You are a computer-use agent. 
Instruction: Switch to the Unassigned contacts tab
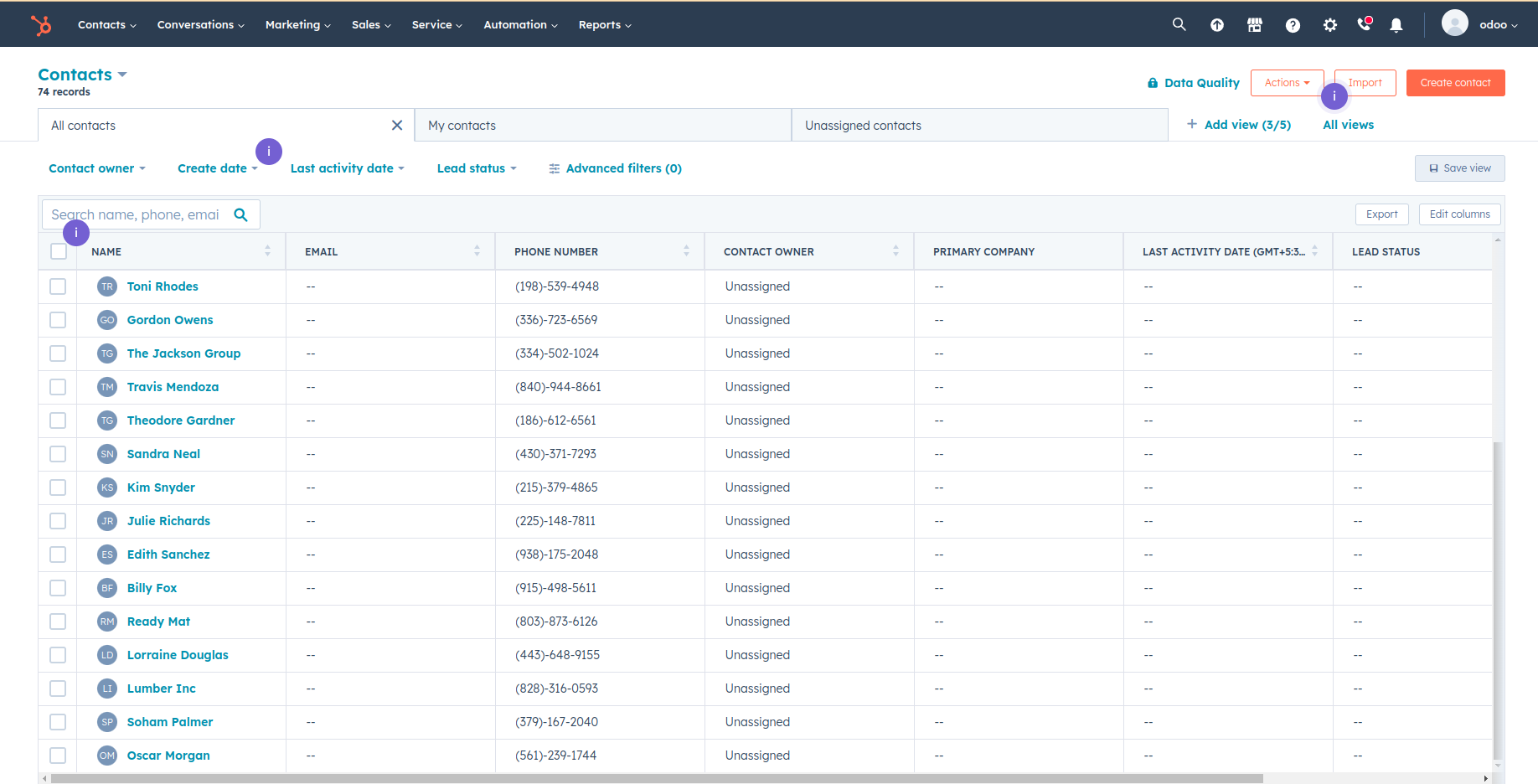(863, 126)
